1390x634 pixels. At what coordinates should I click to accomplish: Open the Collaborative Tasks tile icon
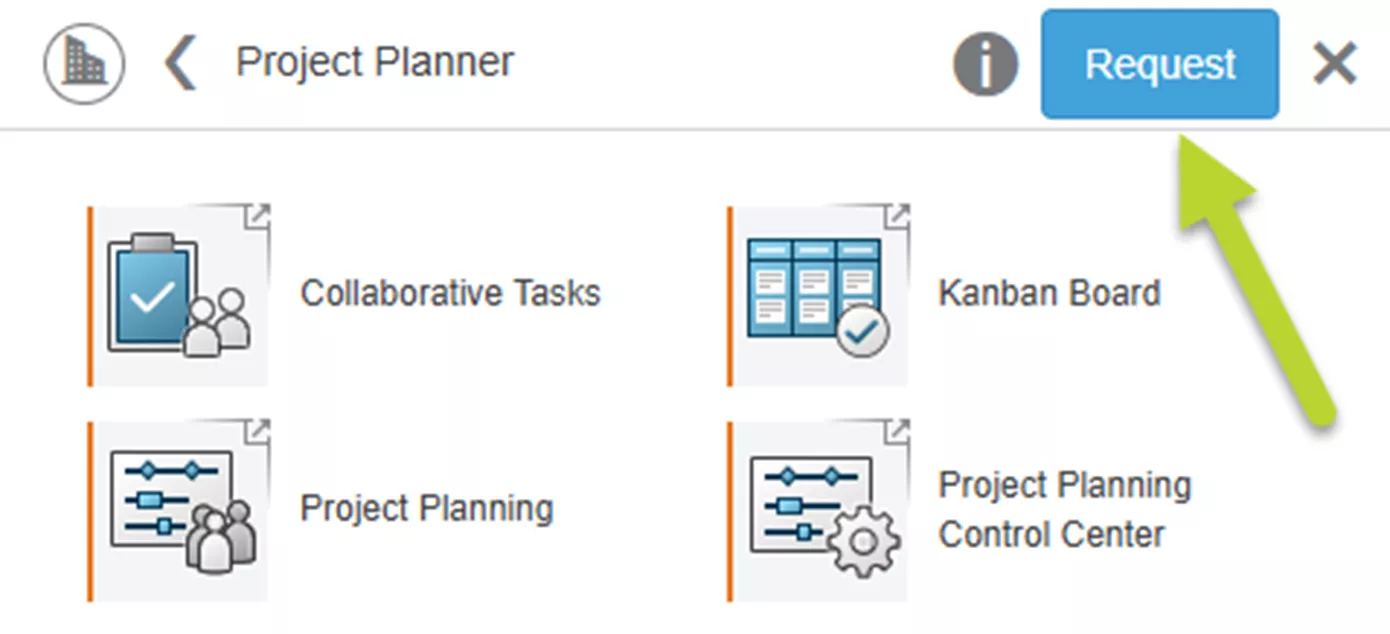(x=175, y=295)
